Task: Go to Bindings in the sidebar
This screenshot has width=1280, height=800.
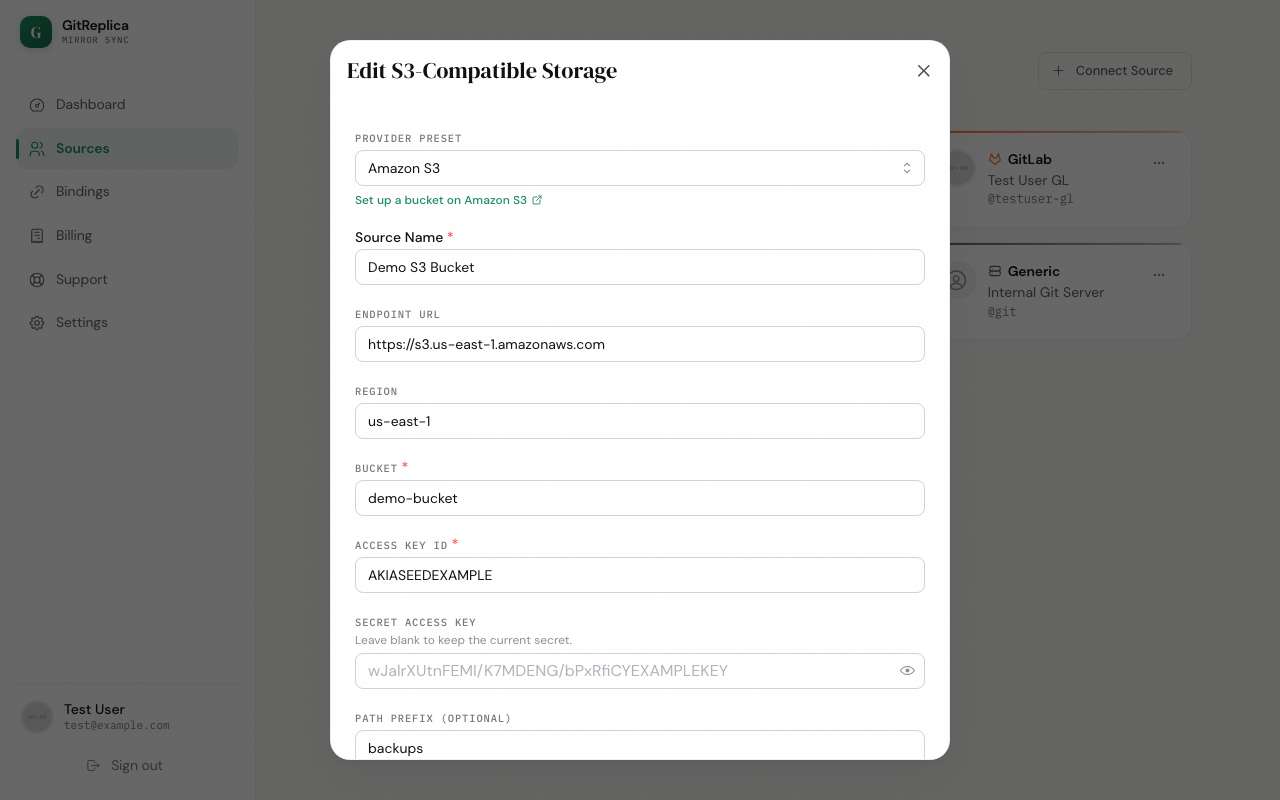Action: click(x=127, y=192)
